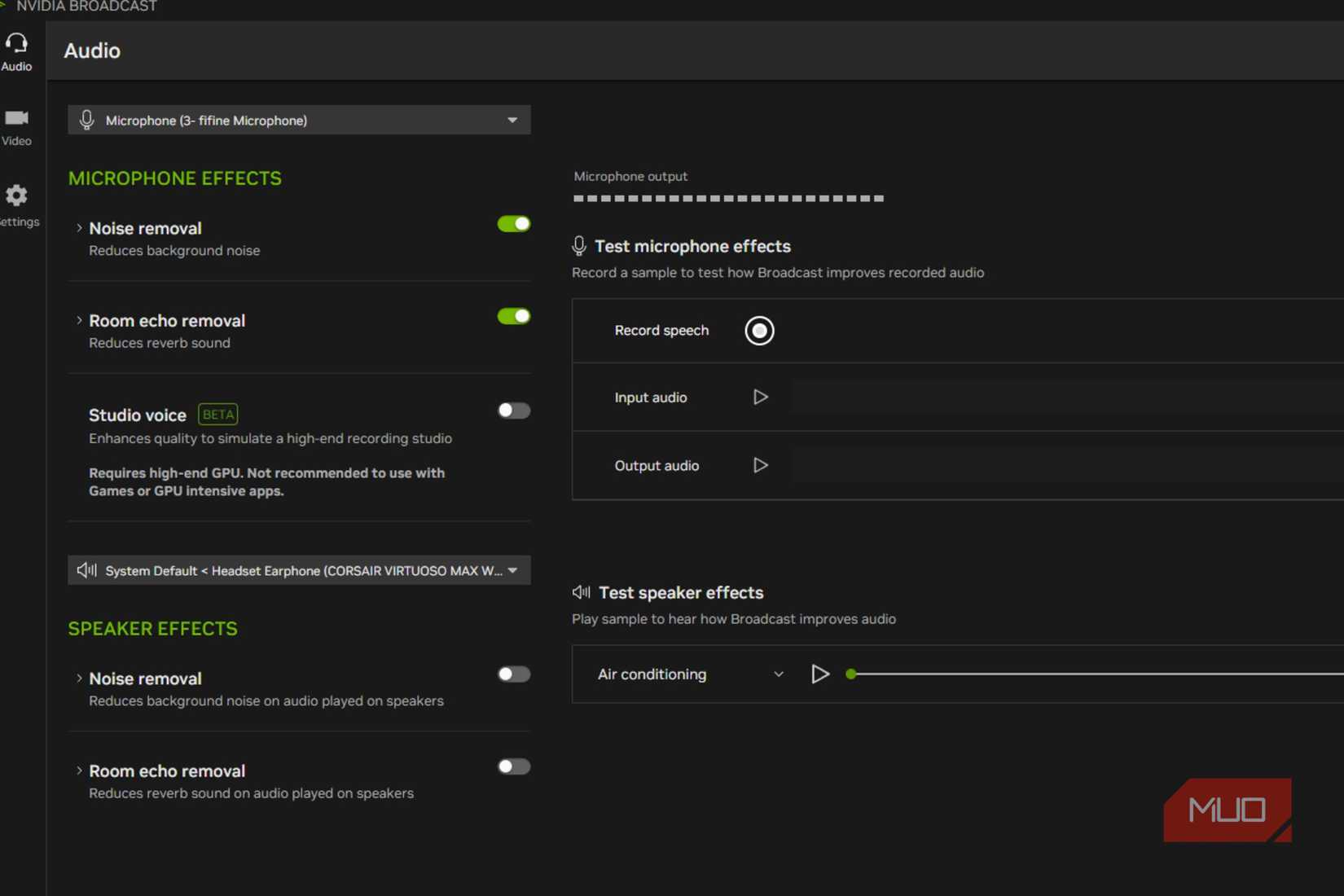Image resolution: width=1344 pixels, height=896 pixels.
Task: Click 'Requires high-end GPU' warning text
Action: point(266,481)
